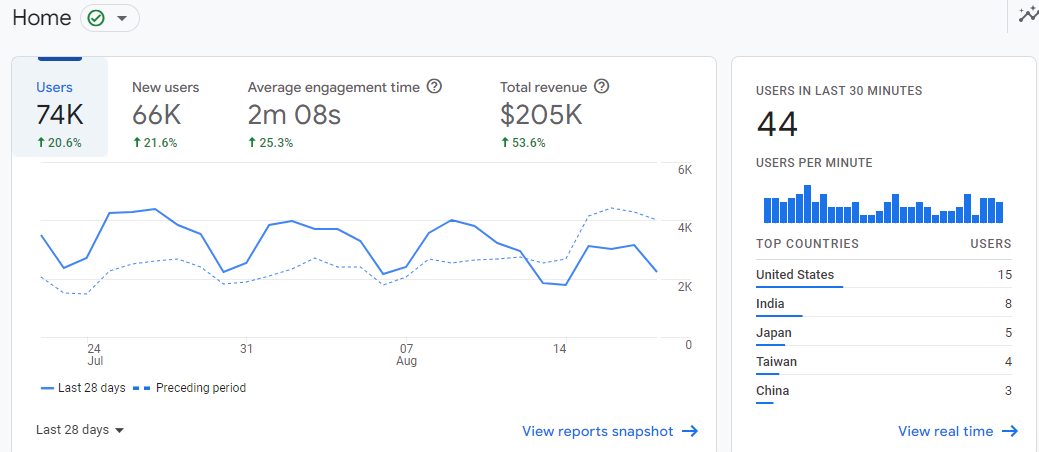1039x452 pixels.
Task: Click the TOP COUNTRIES column header
Action: click(807, 244)
